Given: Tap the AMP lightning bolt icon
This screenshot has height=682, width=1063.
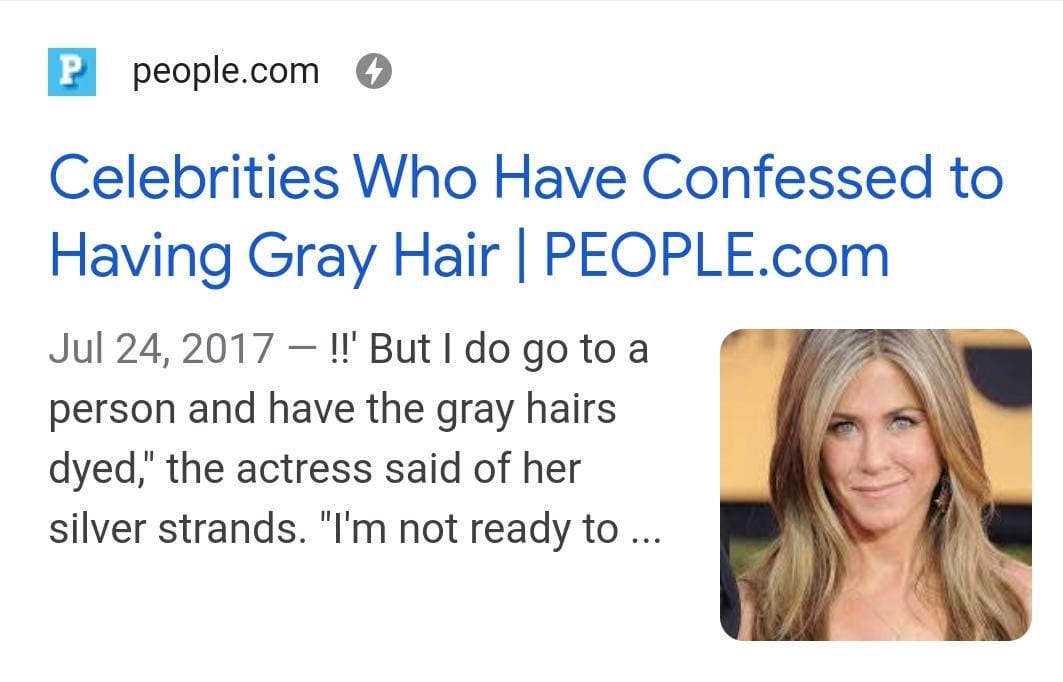Looking at the screenshot, I should tap(374, 71).
